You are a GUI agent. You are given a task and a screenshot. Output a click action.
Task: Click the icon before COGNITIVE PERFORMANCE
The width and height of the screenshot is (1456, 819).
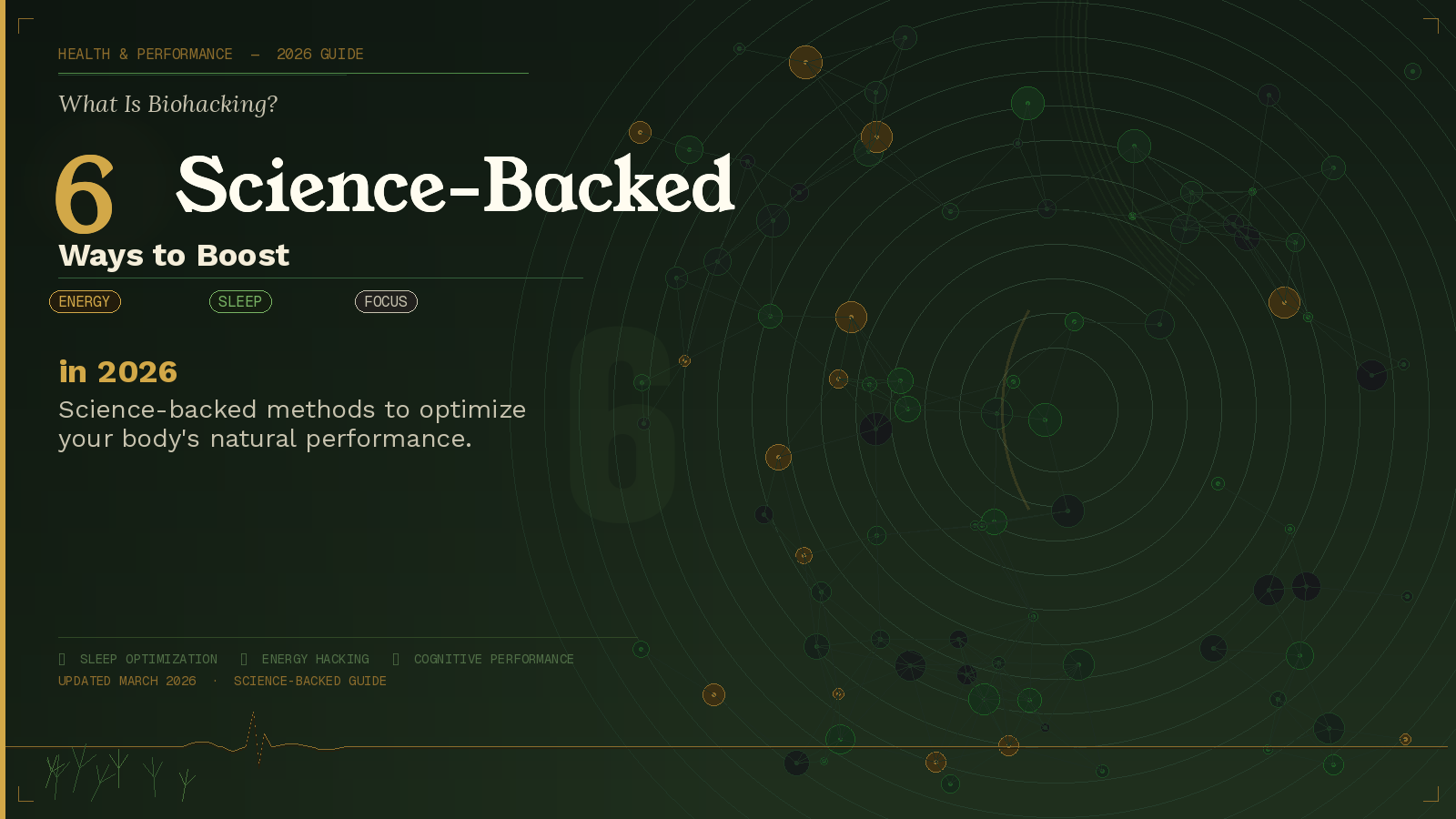(394, 659)
